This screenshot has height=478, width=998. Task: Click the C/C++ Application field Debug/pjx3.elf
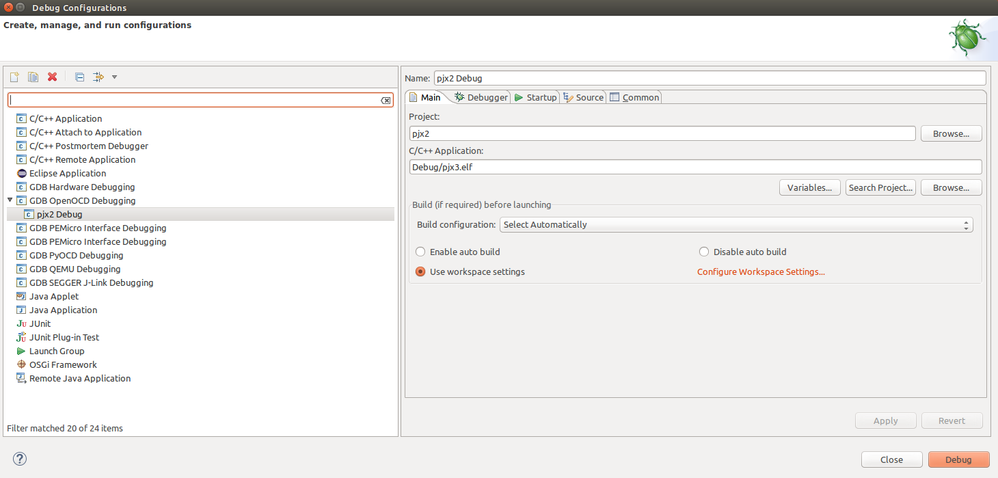(x=695, y=167)
